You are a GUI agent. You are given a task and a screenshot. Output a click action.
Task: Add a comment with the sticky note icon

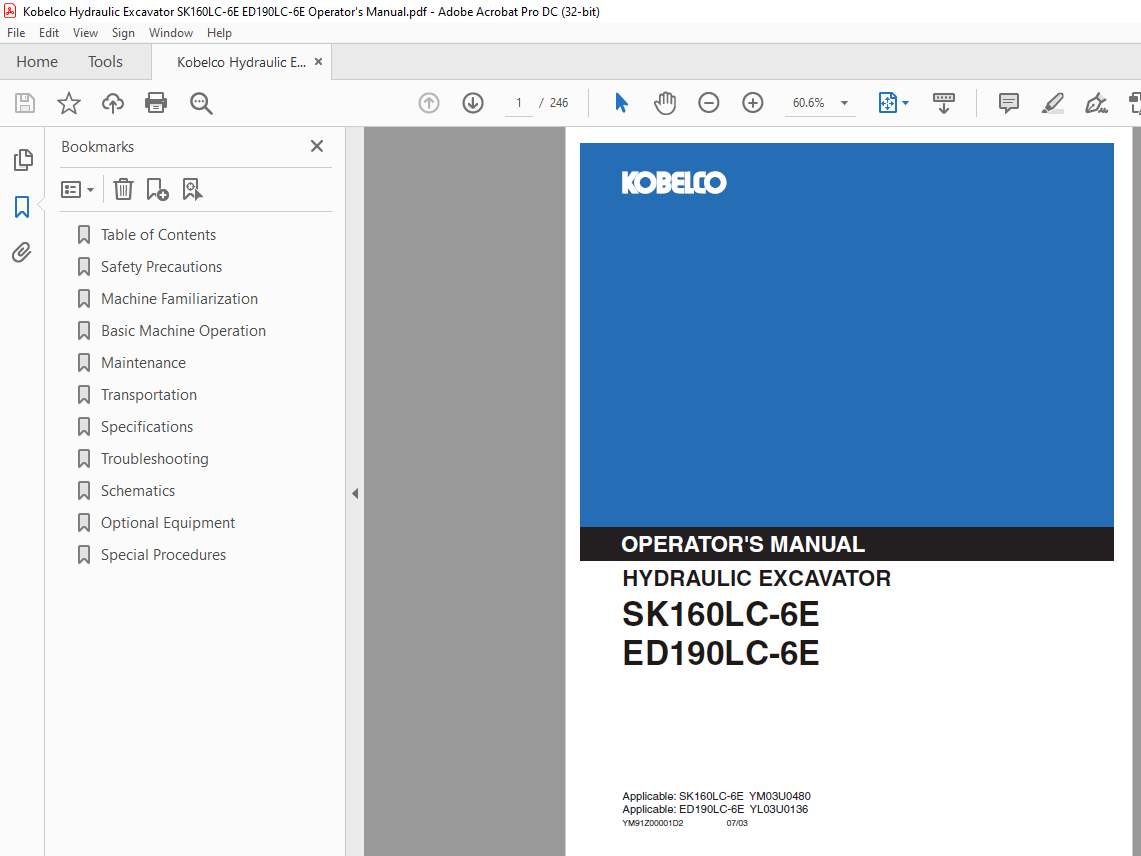pos(1009,103)
